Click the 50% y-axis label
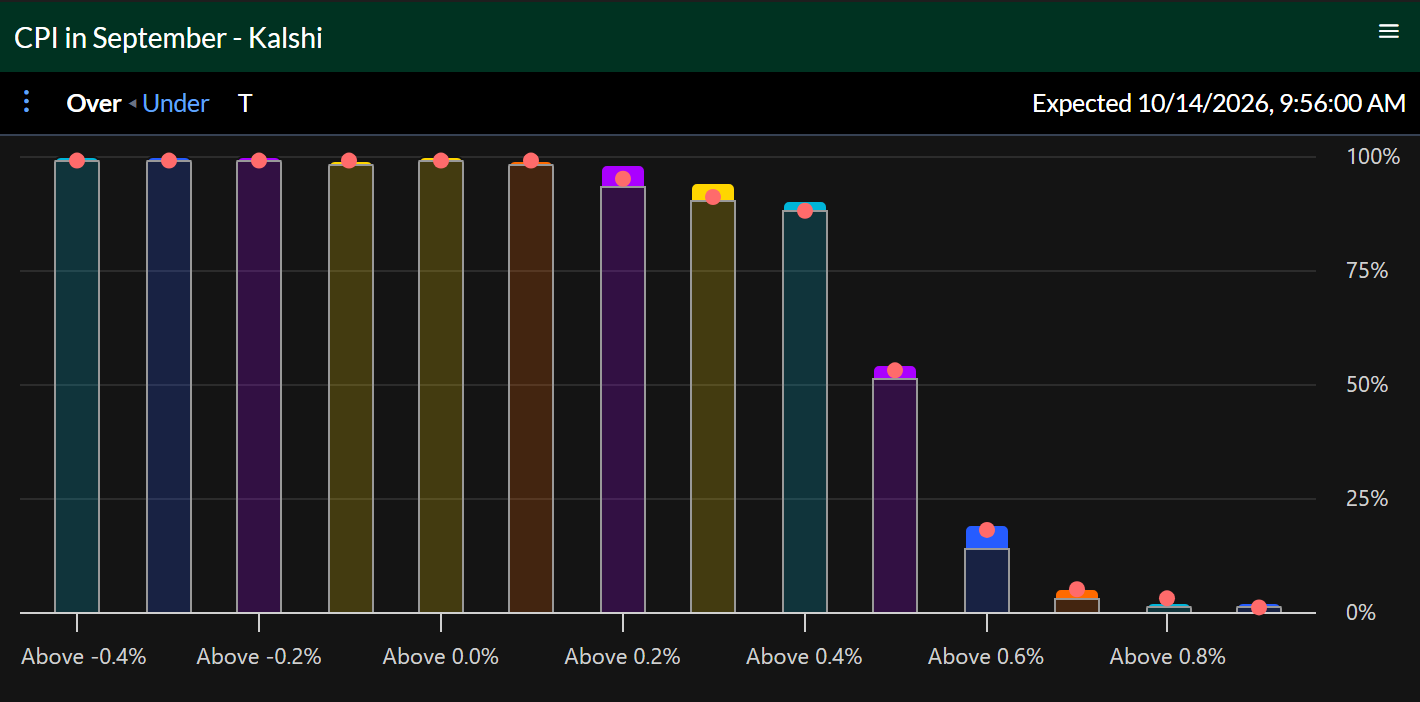Viewport: 1420px width, 702px height. point(1368,385)
